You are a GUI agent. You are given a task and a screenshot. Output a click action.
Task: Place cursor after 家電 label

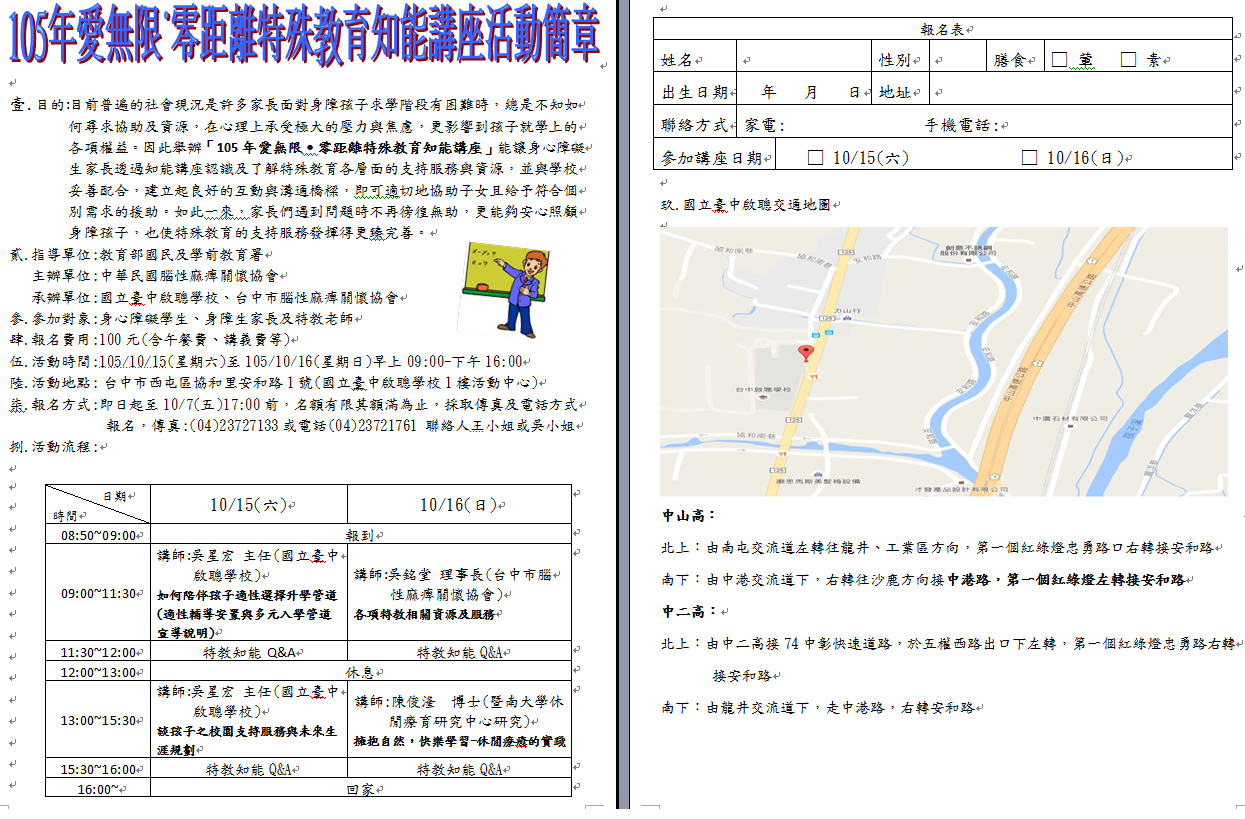[x=788, y=126]
